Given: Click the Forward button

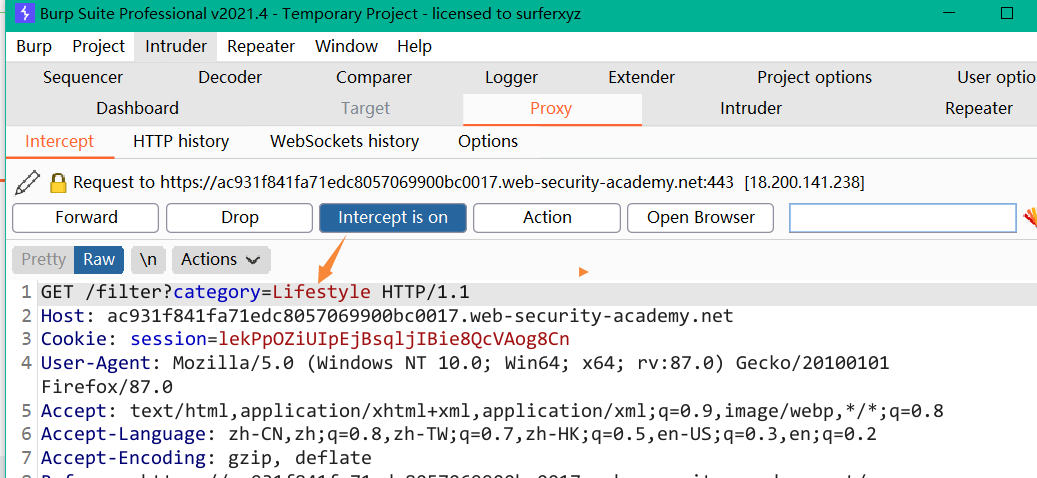Looking at the screenshot, I should tap(85, 218).
